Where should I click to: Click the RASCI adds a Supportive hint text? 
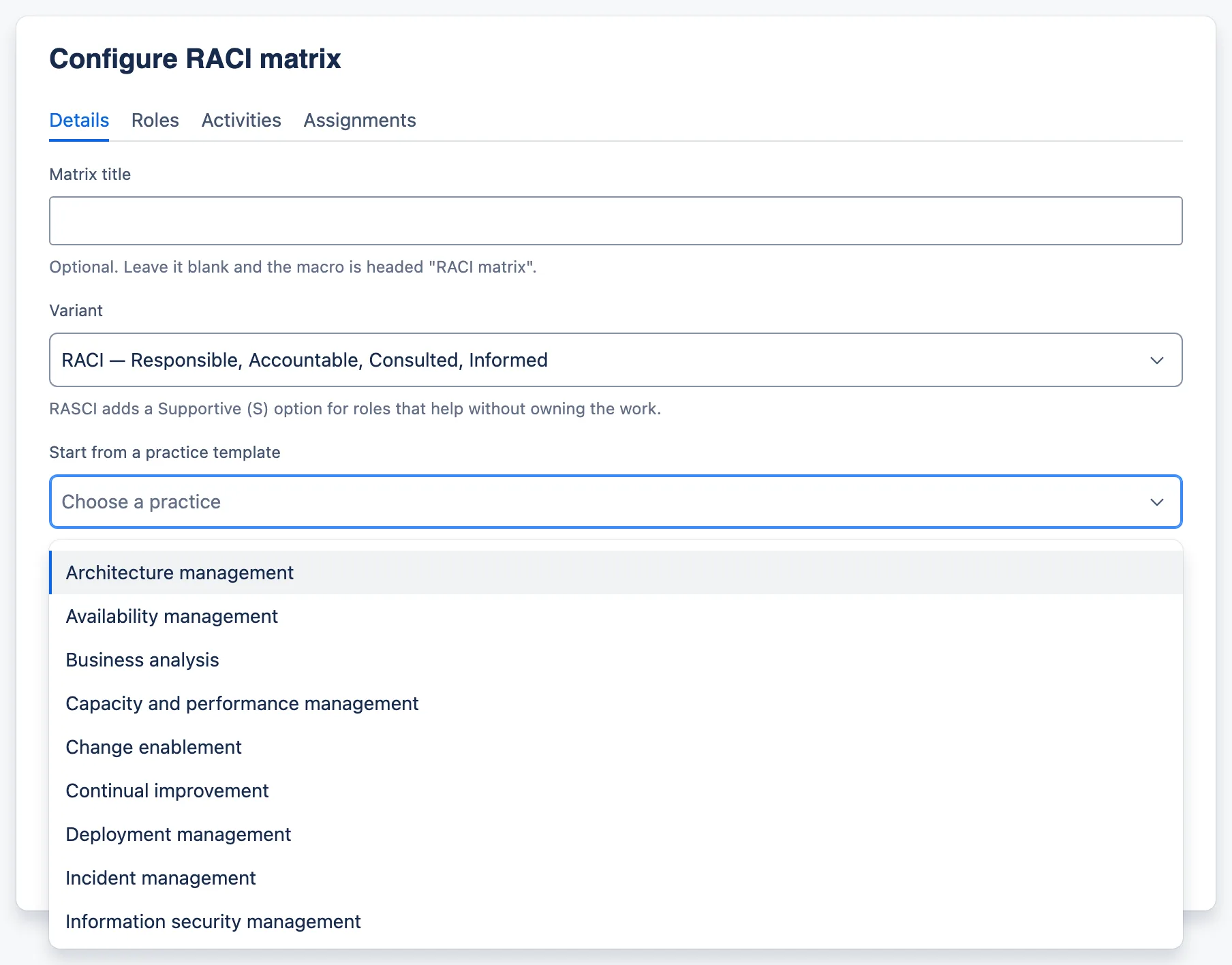(355, 409)
